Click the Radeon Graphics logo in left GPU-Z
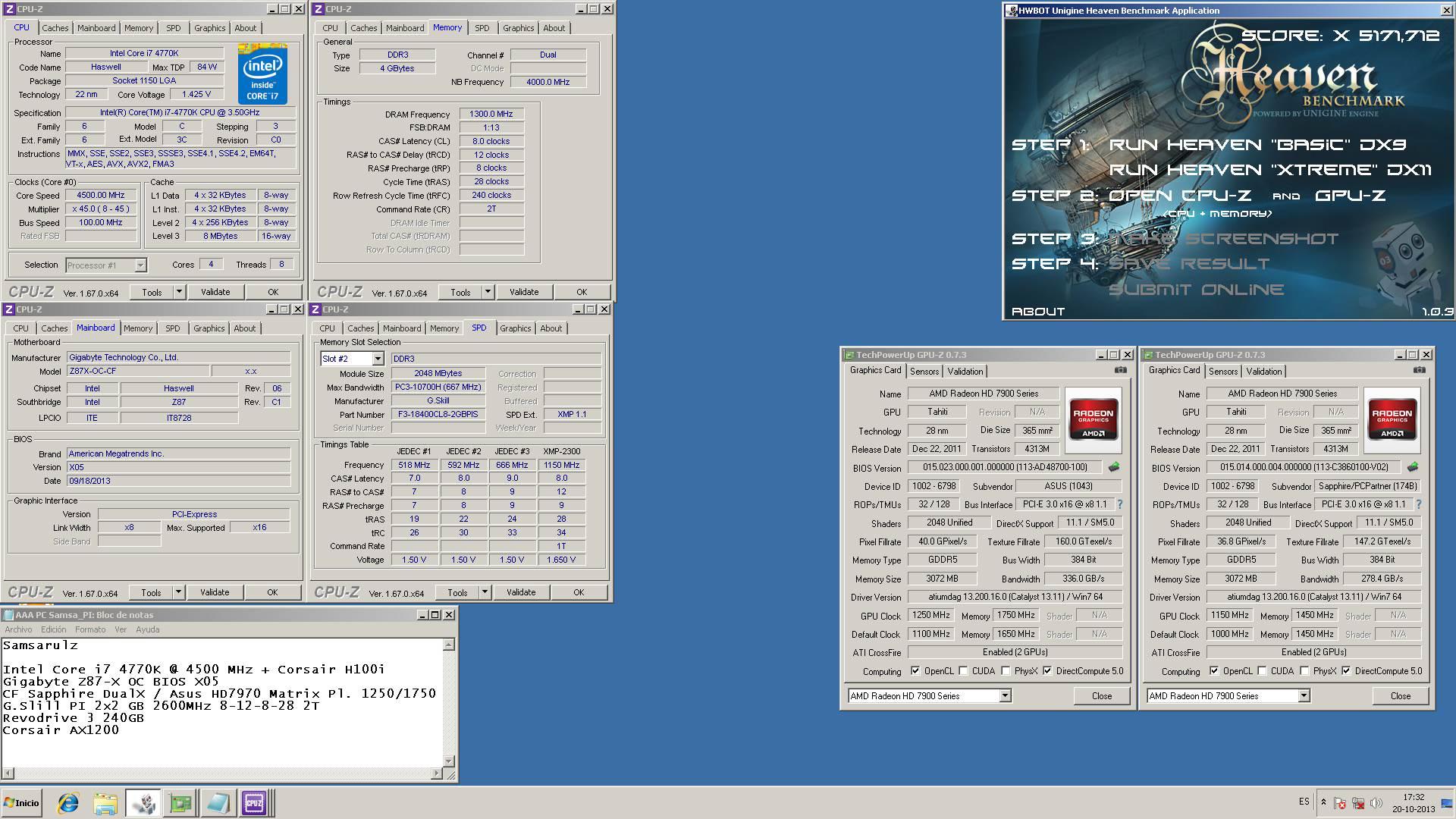Viewport: 1456px width, 819px height. [1093, 420]
